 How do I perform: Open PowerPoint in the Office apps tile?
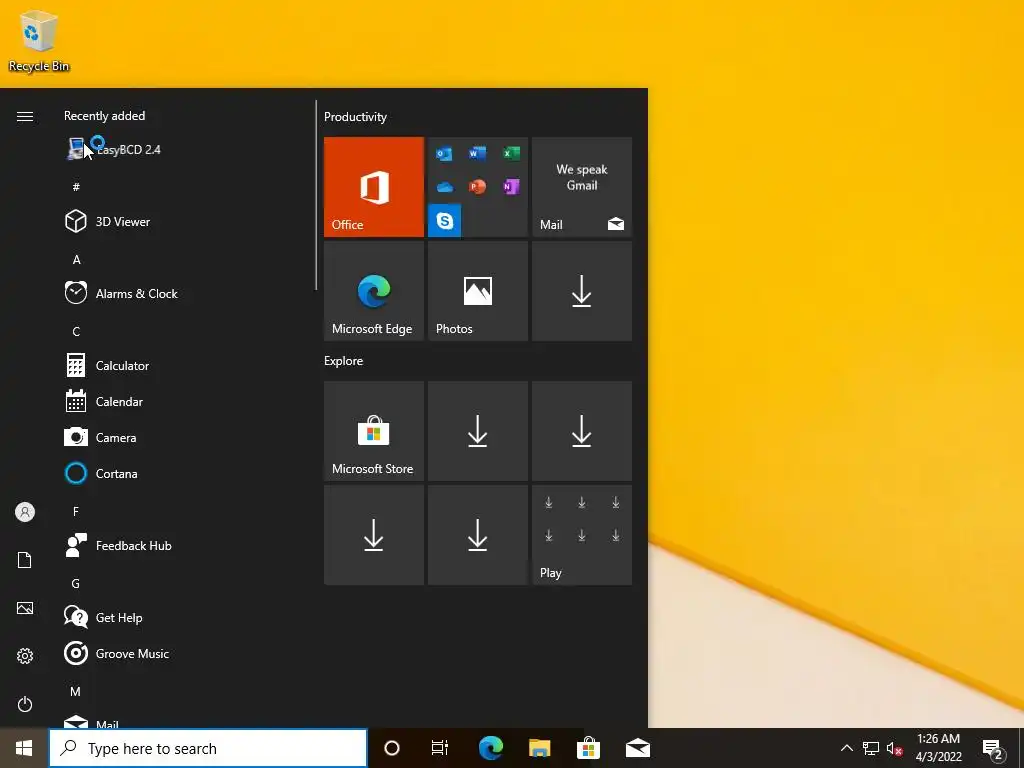pyautogui.click(x=477, y=187)
